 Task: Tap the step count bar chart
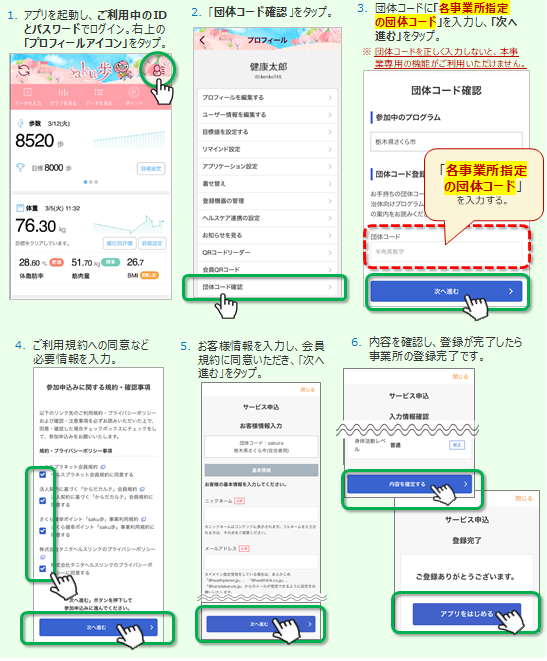point(129,140)
